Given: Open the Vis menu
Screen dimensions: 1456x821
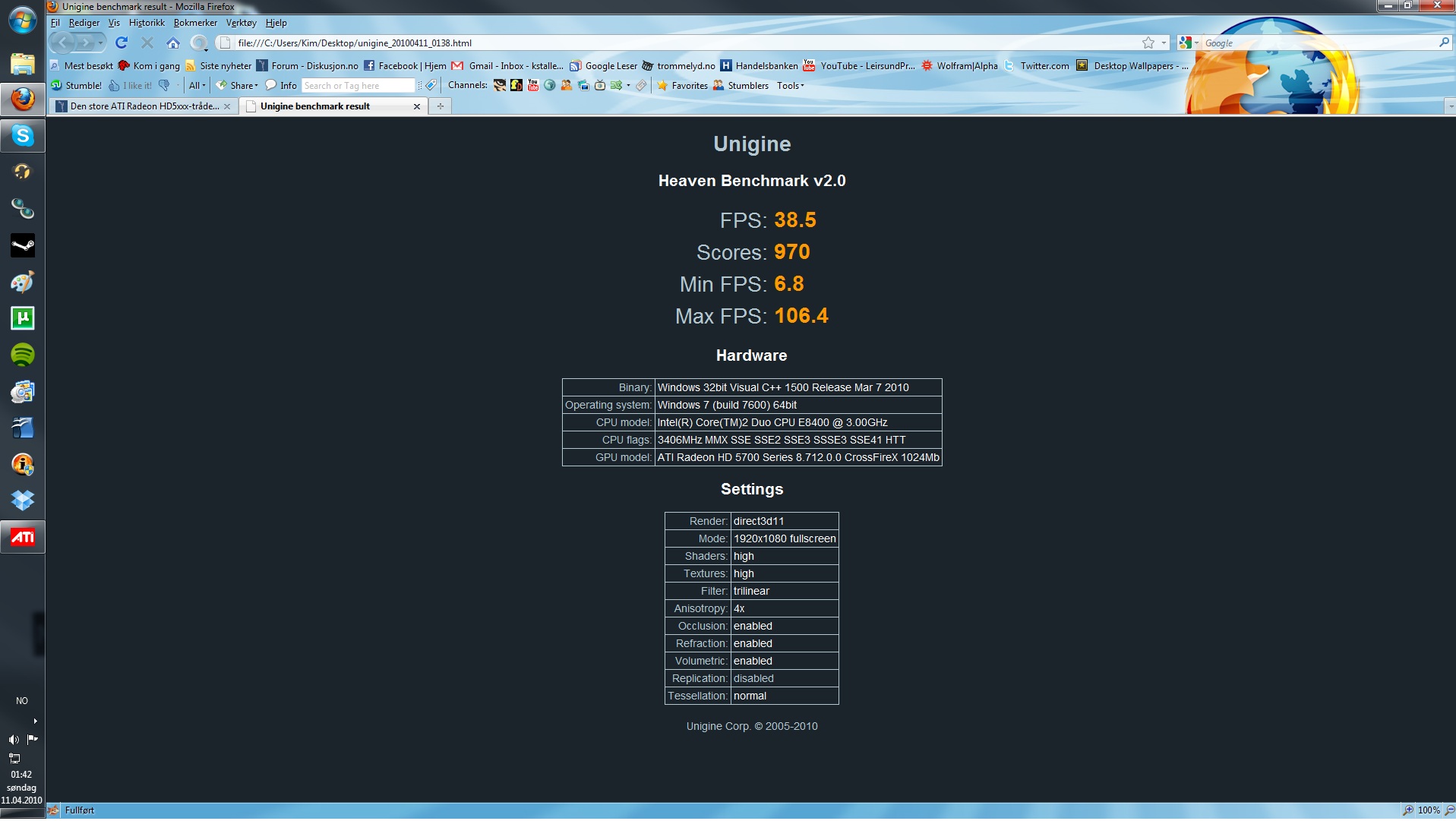Looking at the screenshot, I should pos(114,23).
